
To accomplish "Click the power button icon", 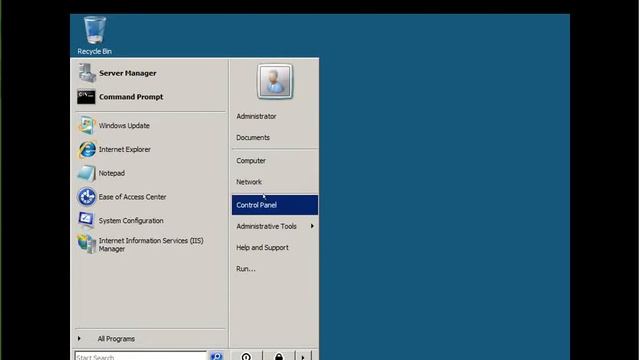I will coord(246,356).
